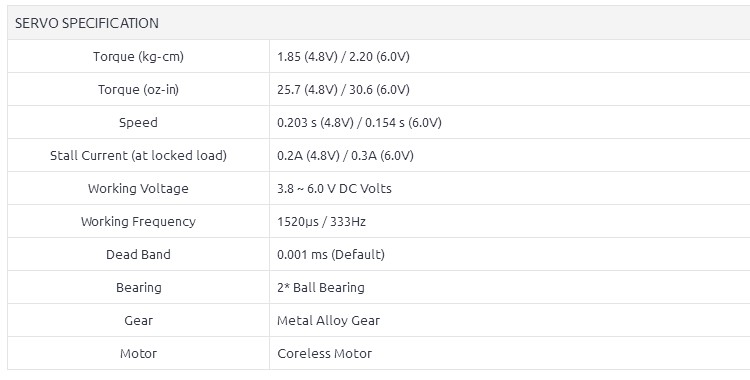
Task: Select the Dead Band label
Action: [x=138, y=254]
